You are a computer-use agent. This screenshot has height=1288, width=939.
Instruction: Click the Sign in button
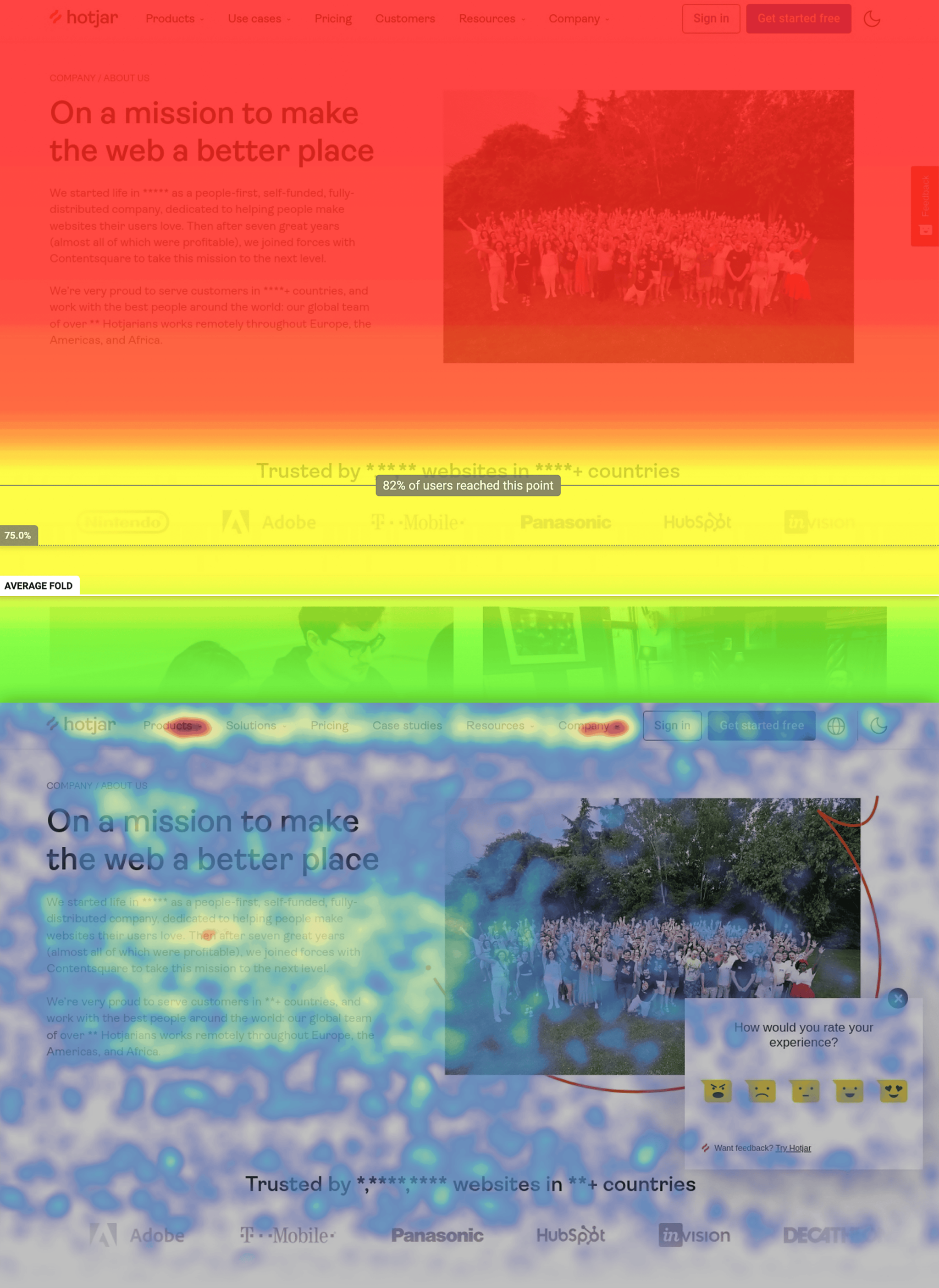click(x=711, y=18)
